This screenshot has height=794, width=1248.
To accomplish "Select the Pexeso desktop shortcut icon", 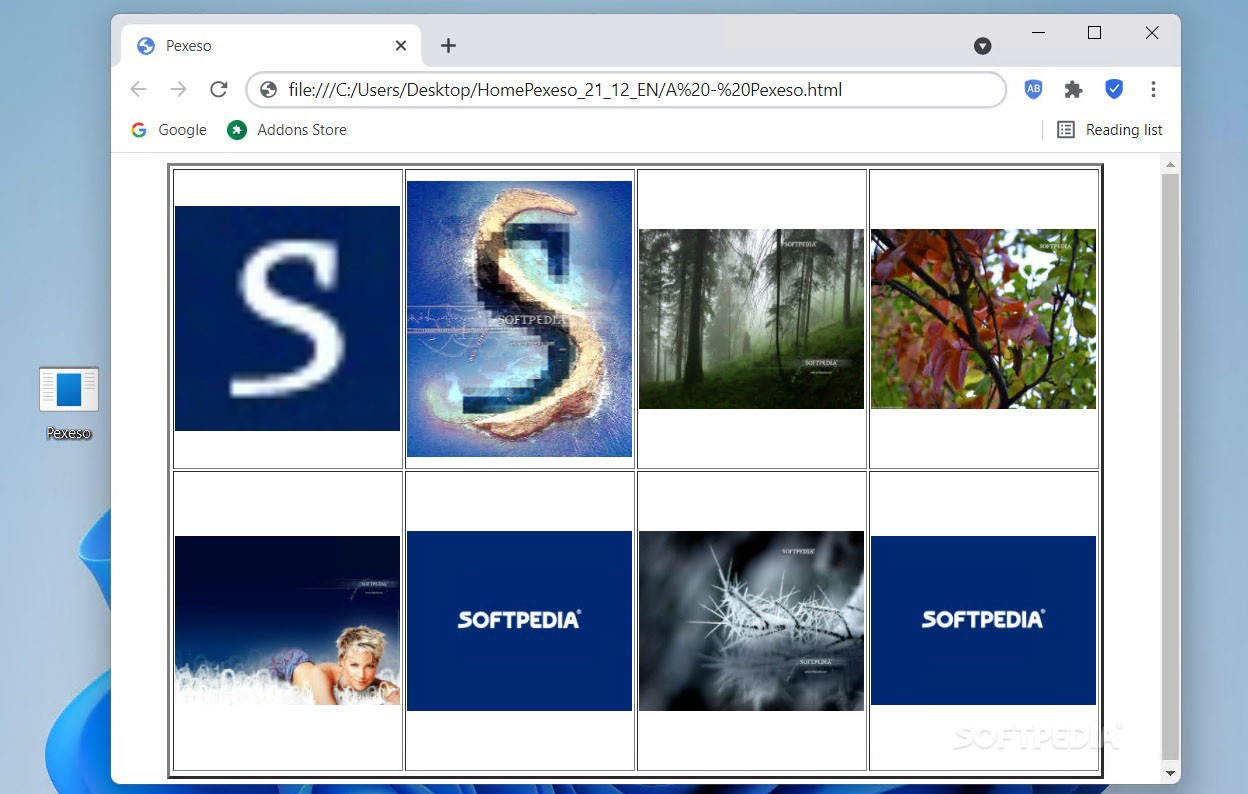I will pos(69,403).
